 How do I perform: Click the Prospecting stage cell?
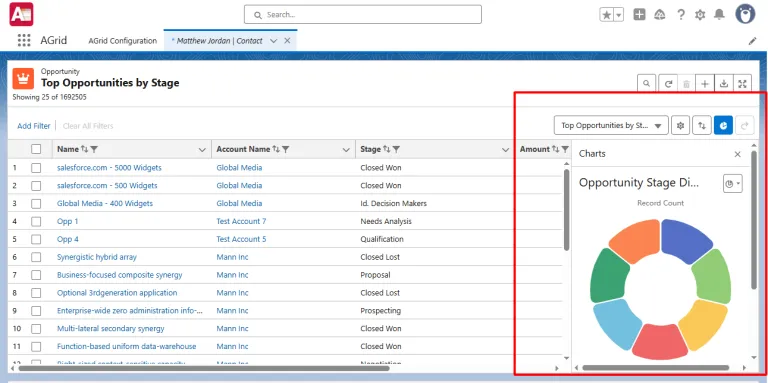[x=381, y=311]
